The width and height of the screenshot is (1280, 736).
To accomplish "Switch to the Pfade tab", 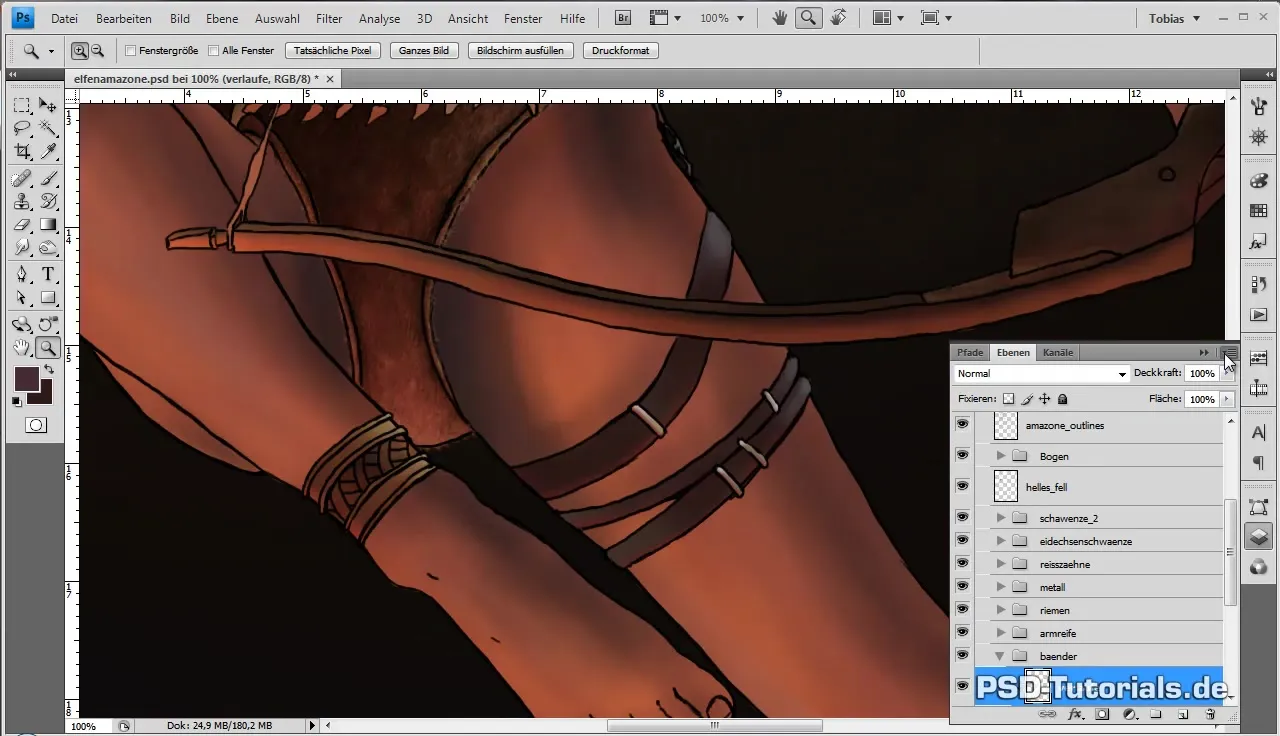I will pos(970,352).
